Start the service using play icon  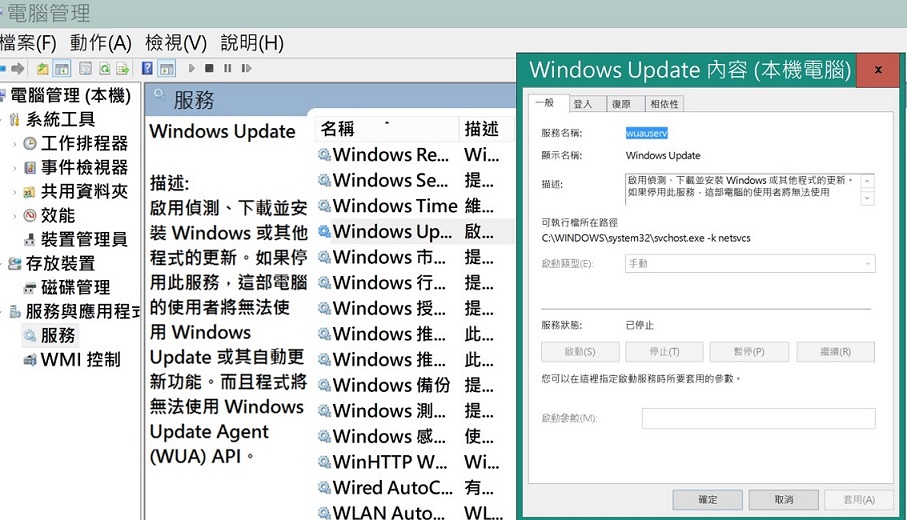pos(191,68)
